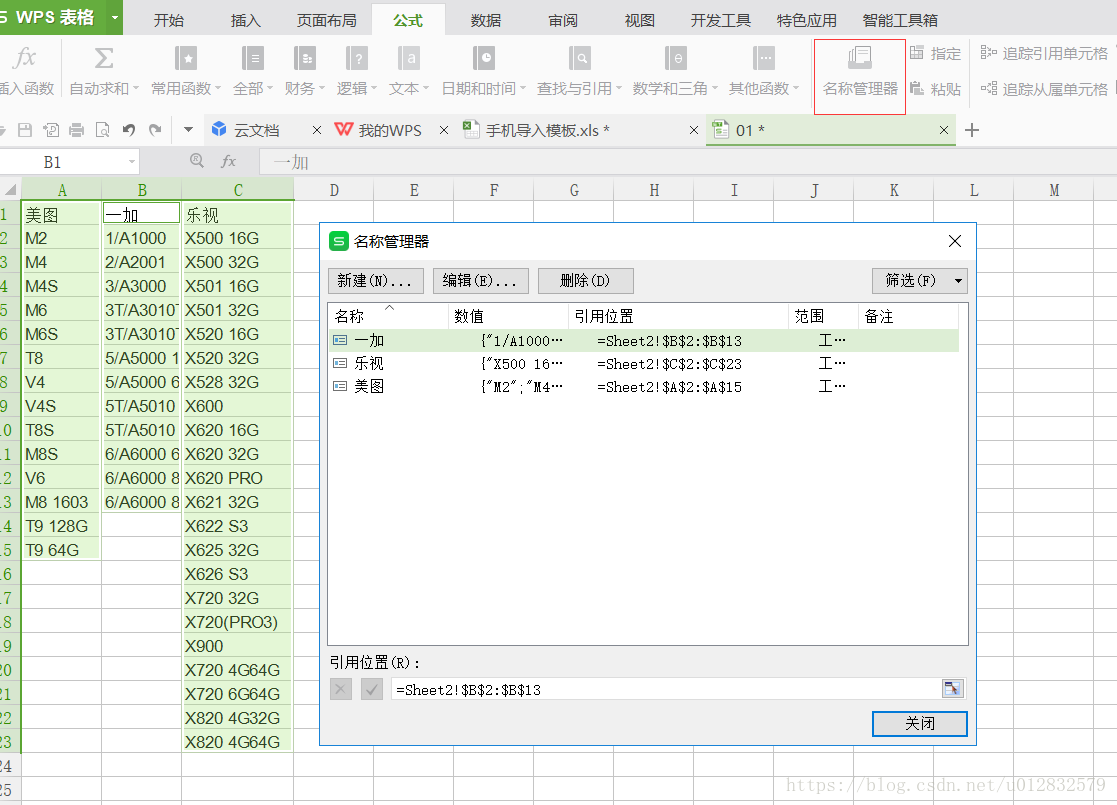The image size is (1117, 805).
Task: Open the All functions (全部) icon
Action: pyautogui.click(x=252, y=58)
